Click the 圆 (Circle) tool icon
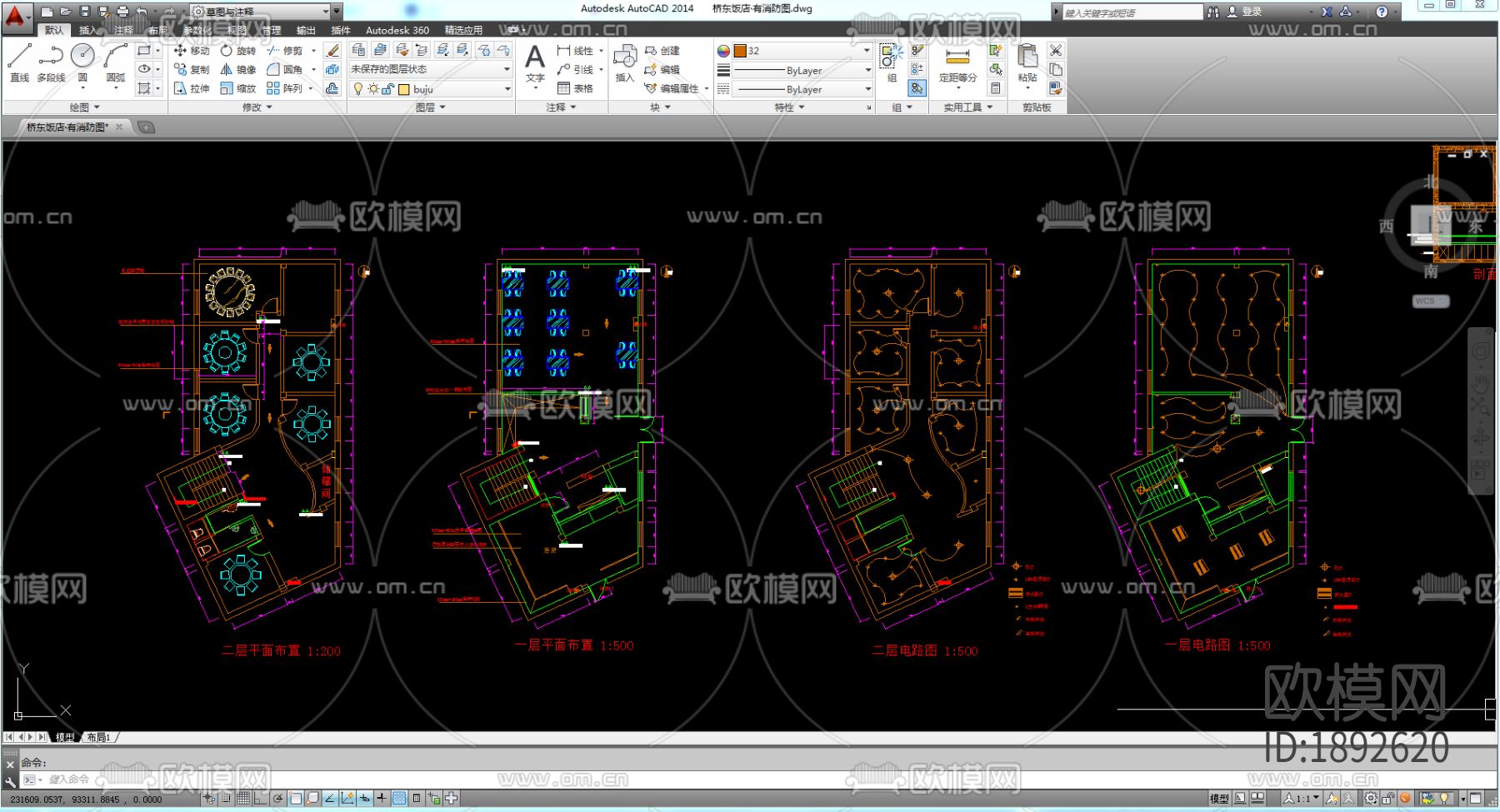Image resolution: width=1500 pixels, height=812 pixels. 82,57
